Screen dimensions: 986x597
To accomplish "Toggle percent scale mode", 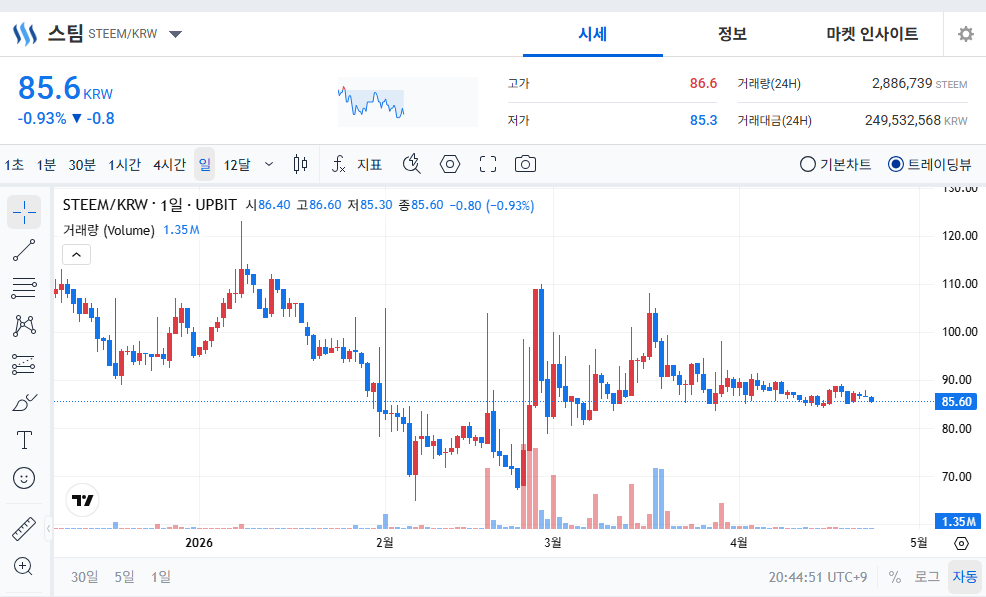I will (895, 577).
